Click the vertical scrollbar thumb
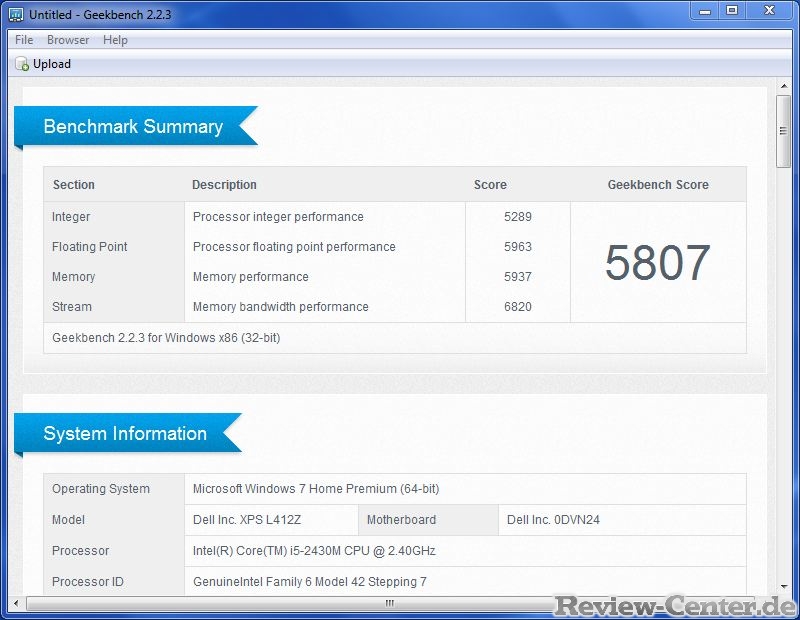Screen dimensions: 800x620 [x=784, y=131]
